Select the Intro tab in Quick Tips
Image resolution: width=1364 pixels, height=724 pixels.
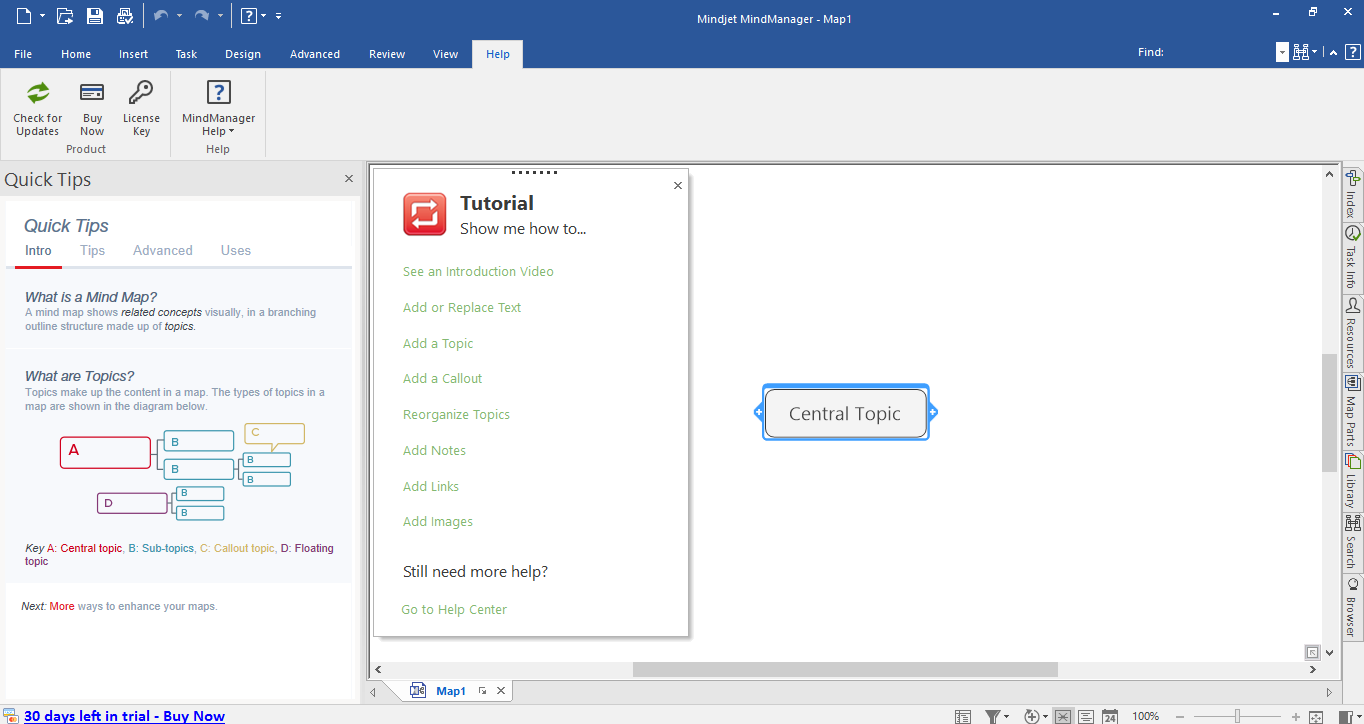coord(38,251)
